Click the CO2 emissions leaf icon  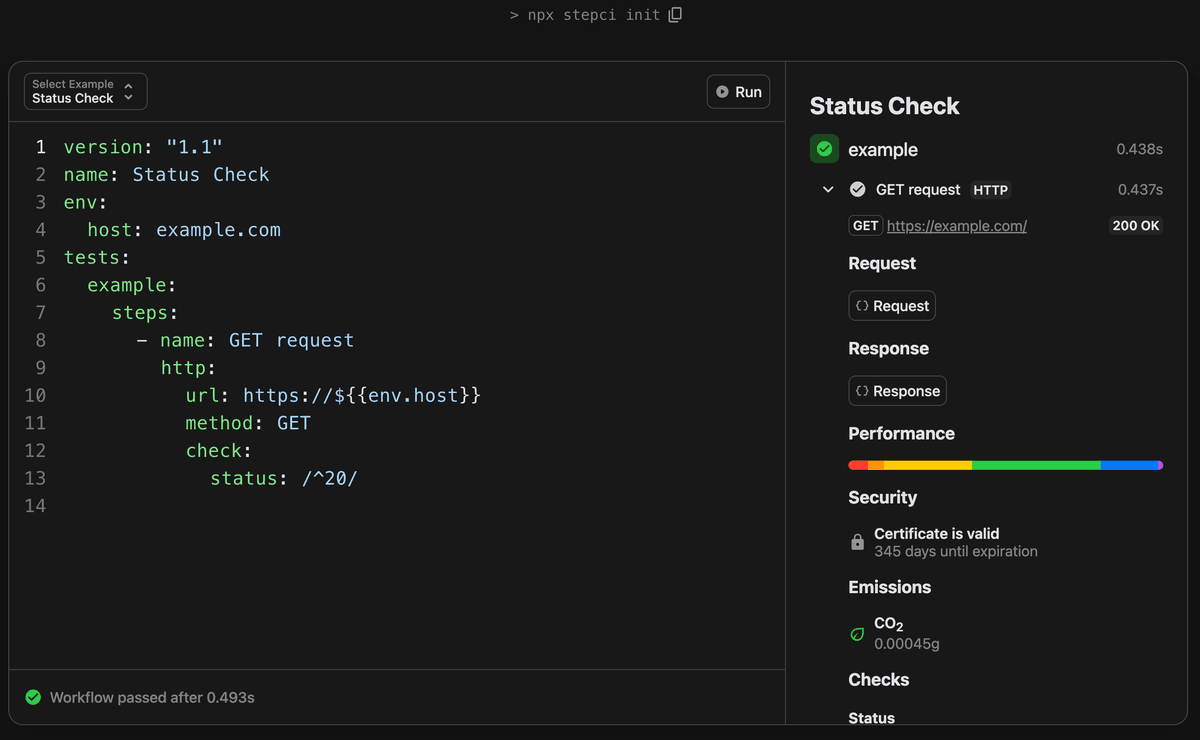click(x=857, y=634)
